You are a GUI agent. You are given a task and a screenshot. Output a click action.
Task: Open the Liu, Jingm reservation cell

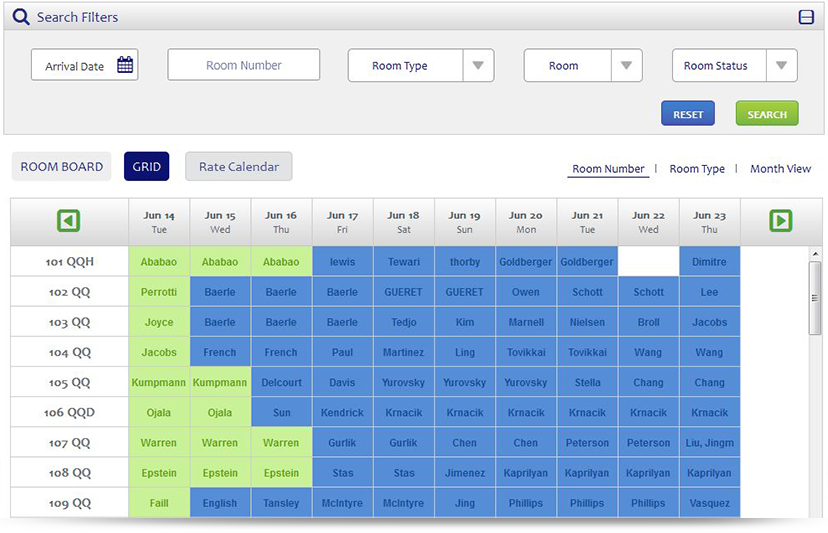[709, 443]
